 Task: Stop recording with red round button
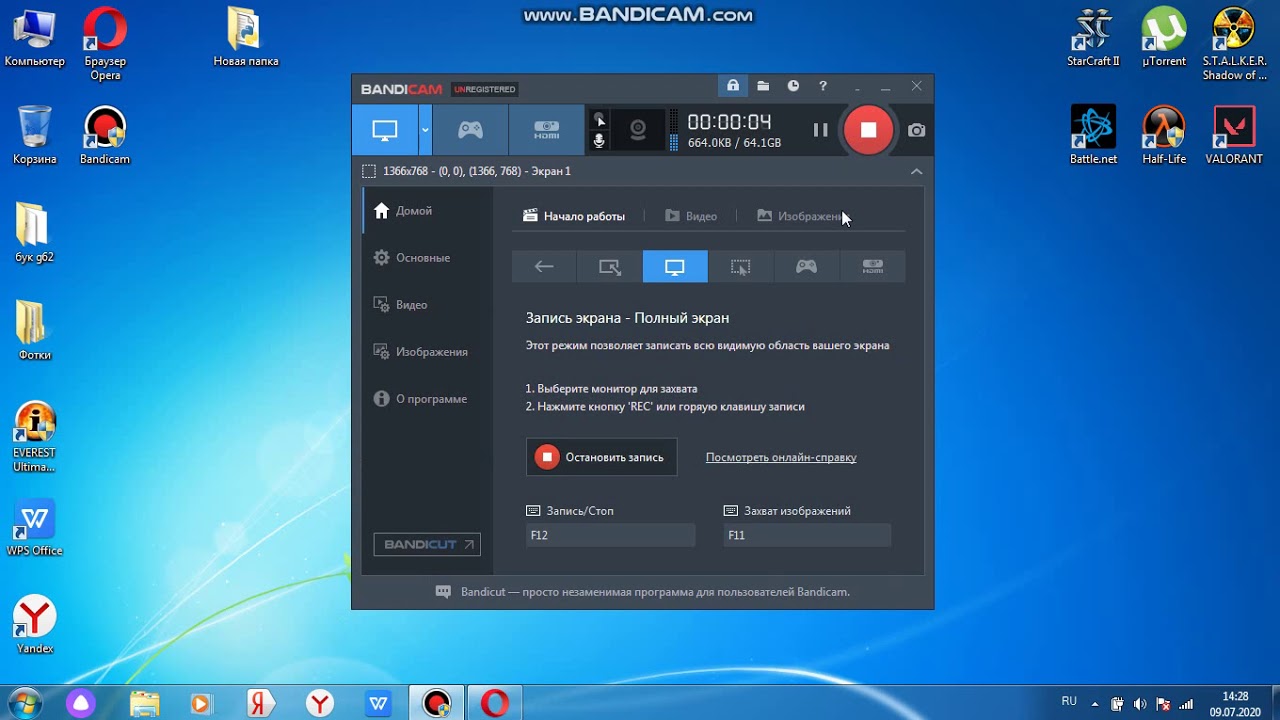868,130
